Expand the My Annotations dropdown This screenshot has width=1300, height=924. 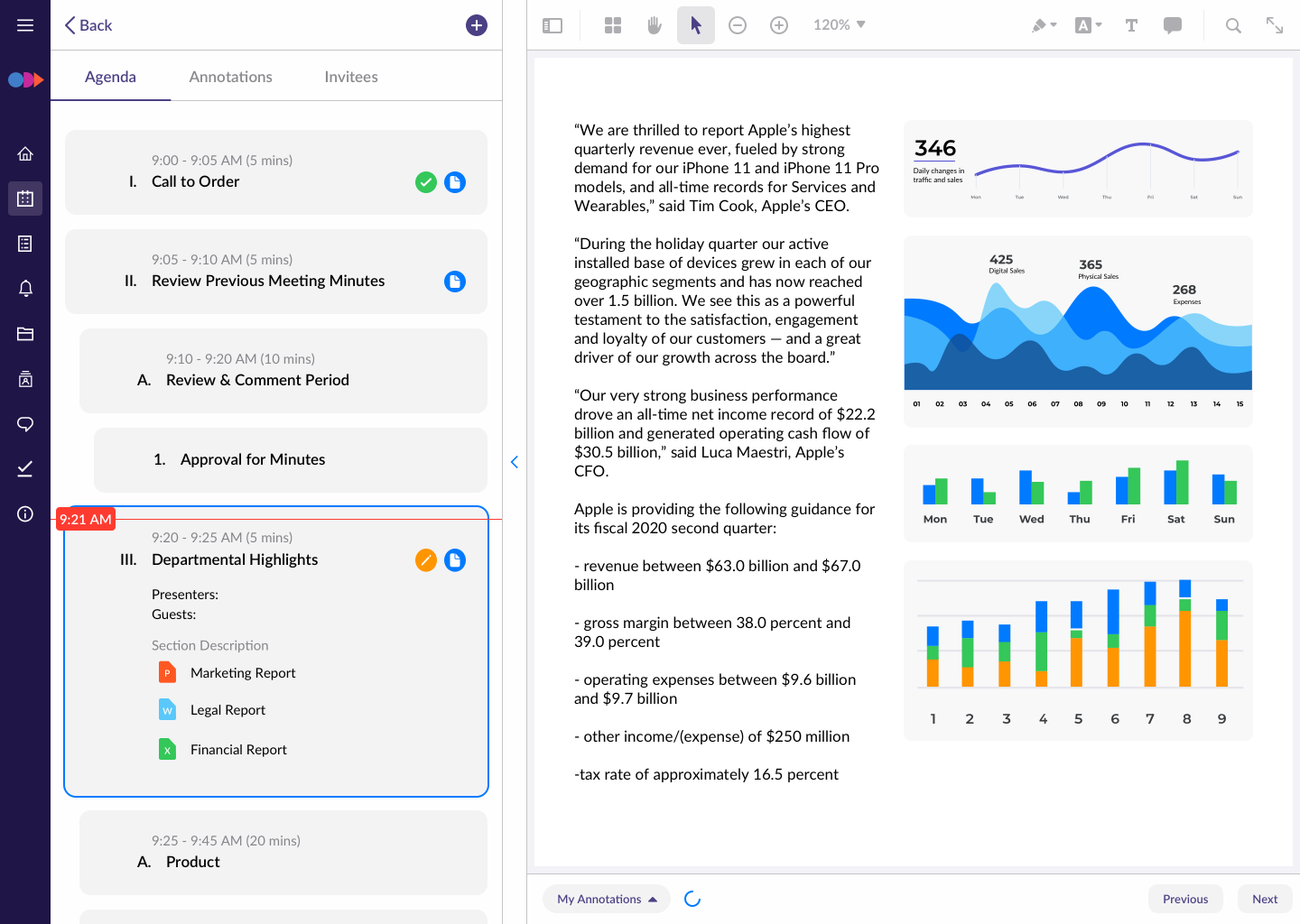pos(607,899)
